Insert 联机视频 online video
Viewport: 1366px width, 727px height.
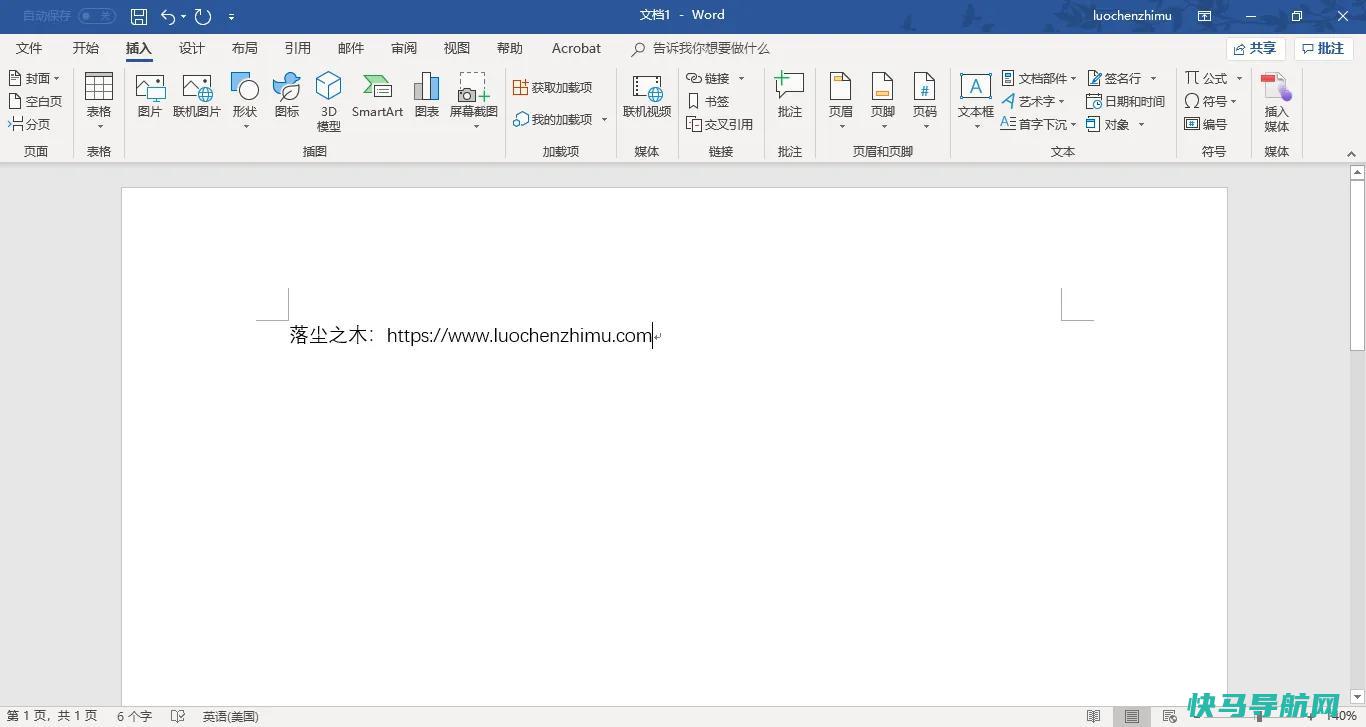tap(647, 96)
